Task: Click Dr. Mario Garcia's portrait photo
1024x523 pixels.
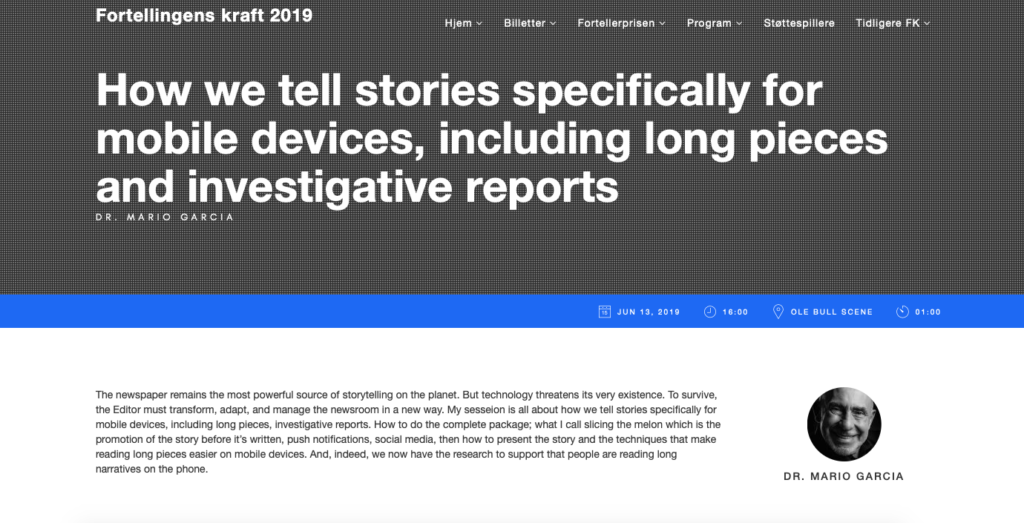Action: (844, 424)
